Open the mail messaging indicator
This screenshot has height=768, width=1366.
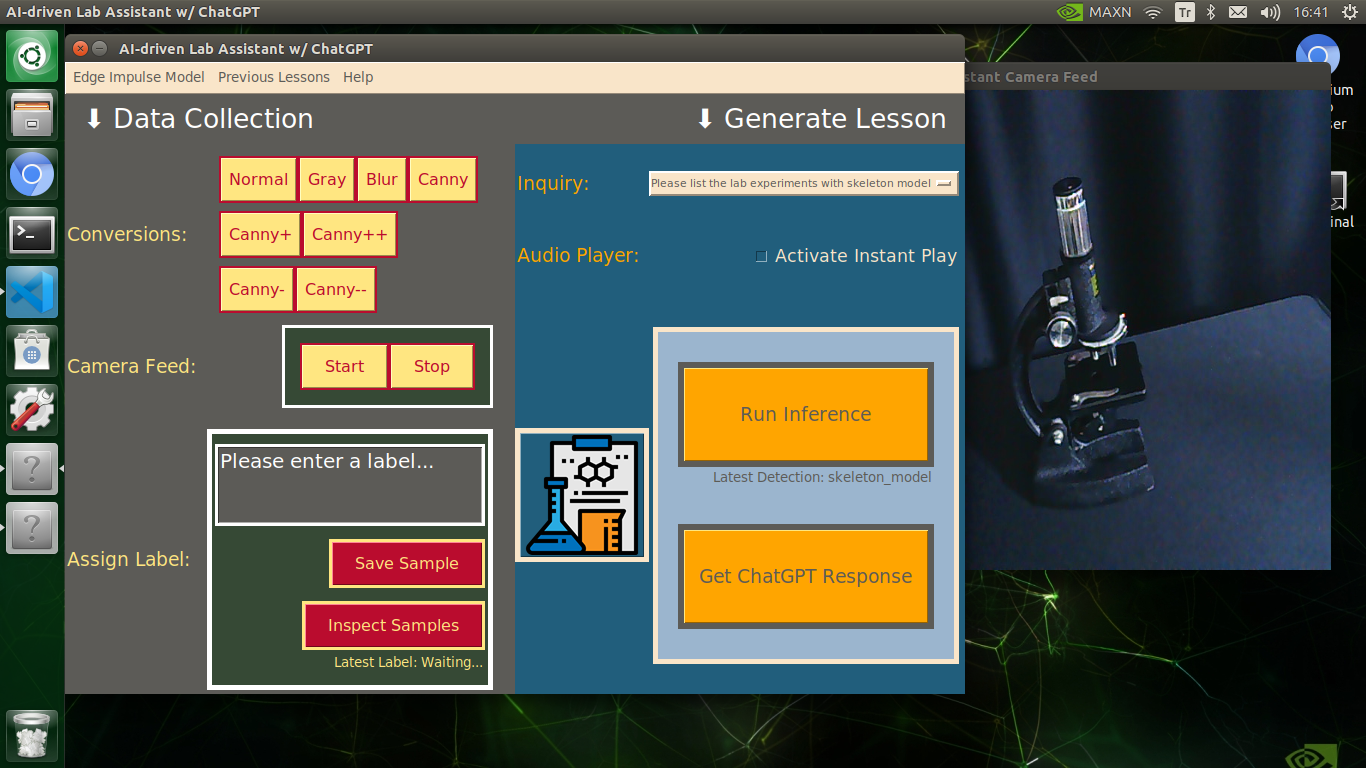[1238, 12]
